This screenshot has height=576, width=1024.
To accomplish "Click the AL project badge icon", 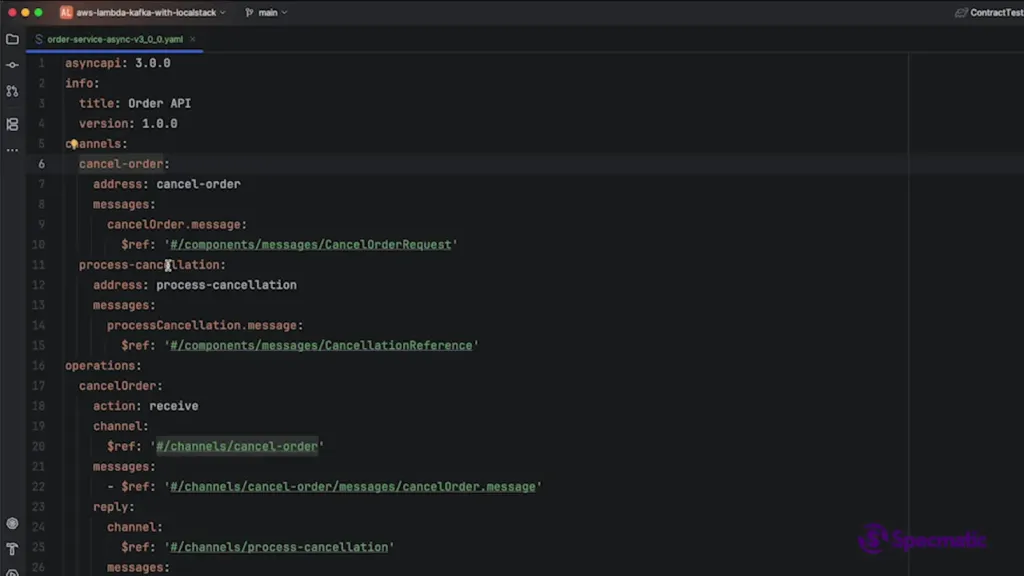I will coord(66,13).
